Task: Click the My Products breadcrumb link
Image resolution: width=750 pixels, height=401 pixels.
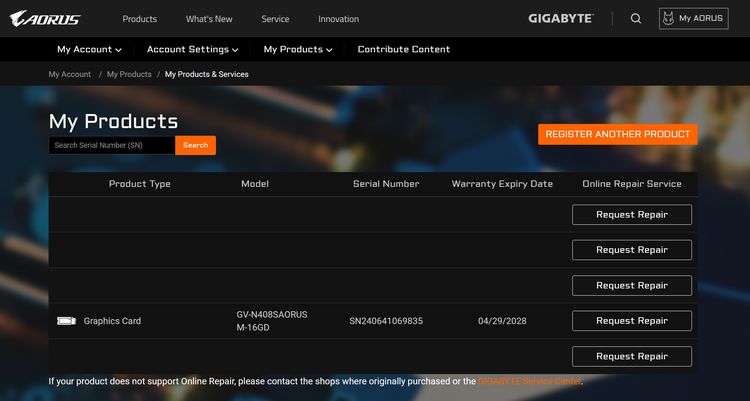Action: [129, 74]
